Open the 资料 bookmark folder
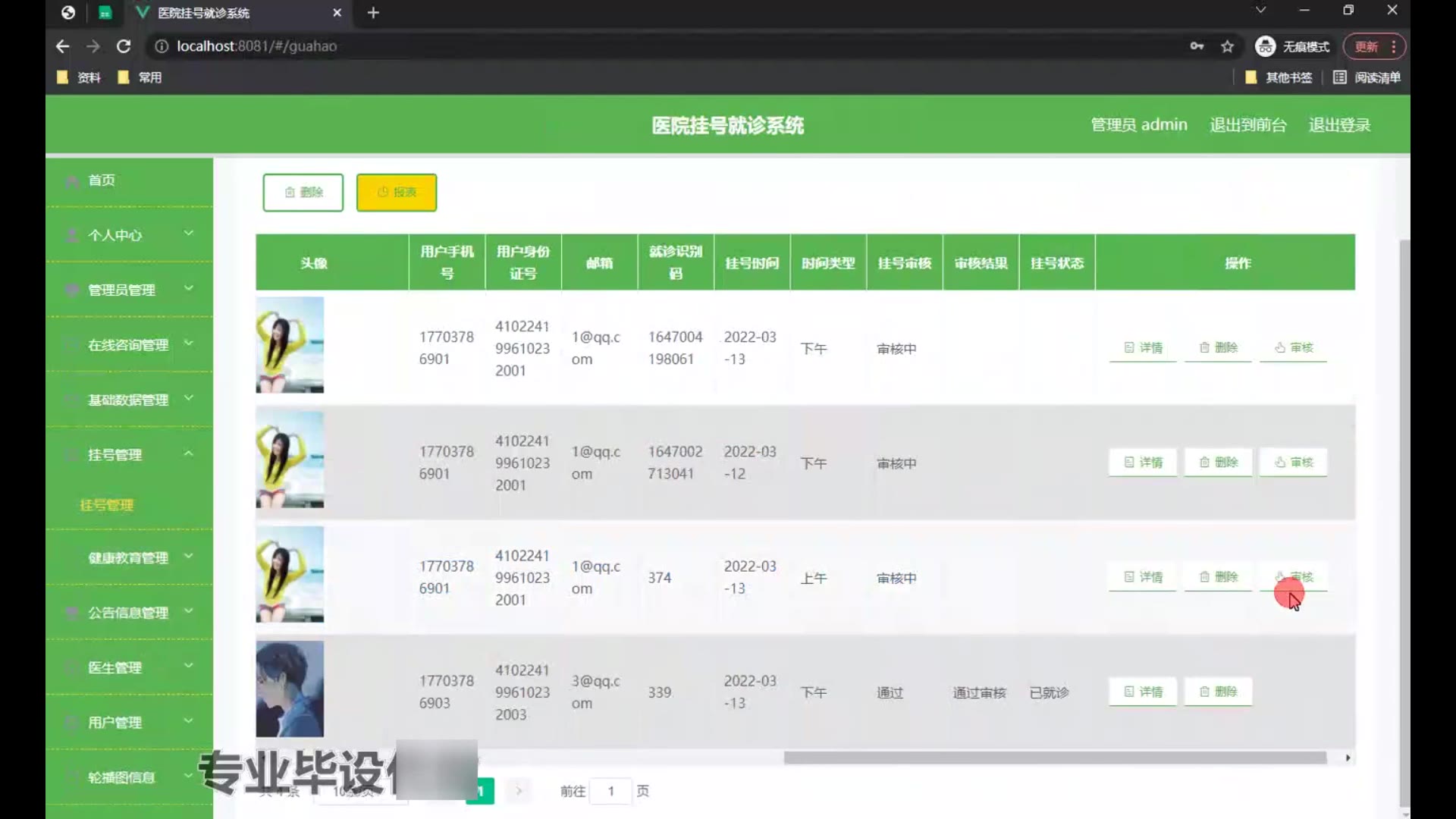Viewport: 1456px width, 819px height. (x=79, y=77)
